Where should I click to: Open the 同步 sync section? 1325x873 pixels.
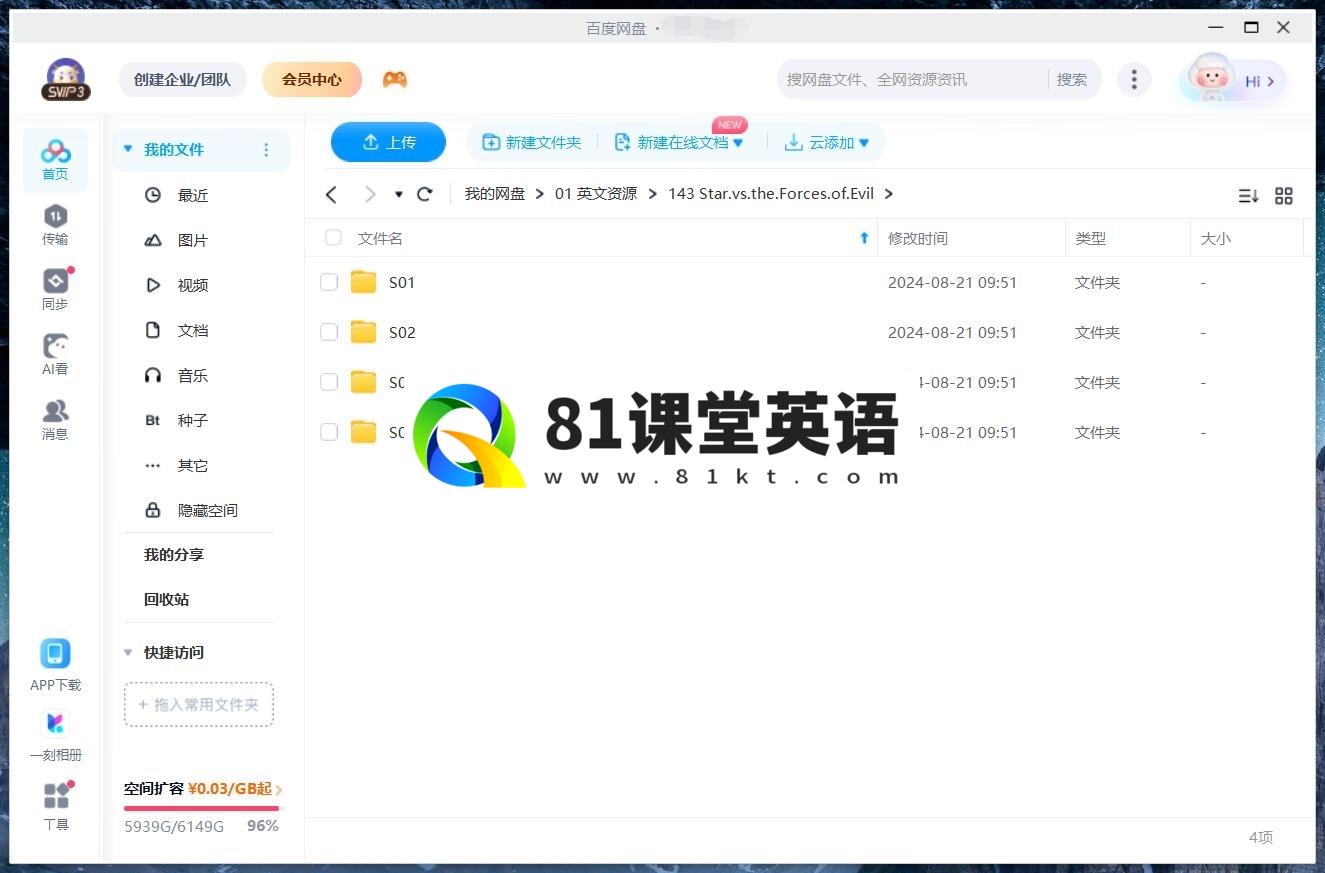pos(55,290)
